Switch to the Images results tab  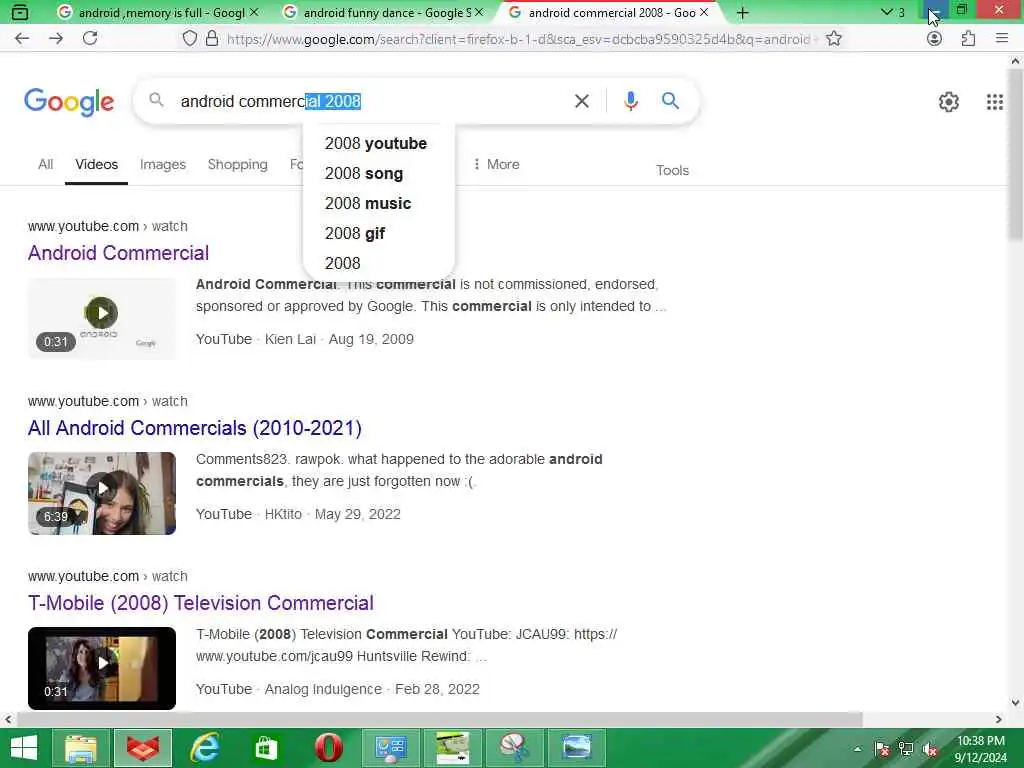163,165
